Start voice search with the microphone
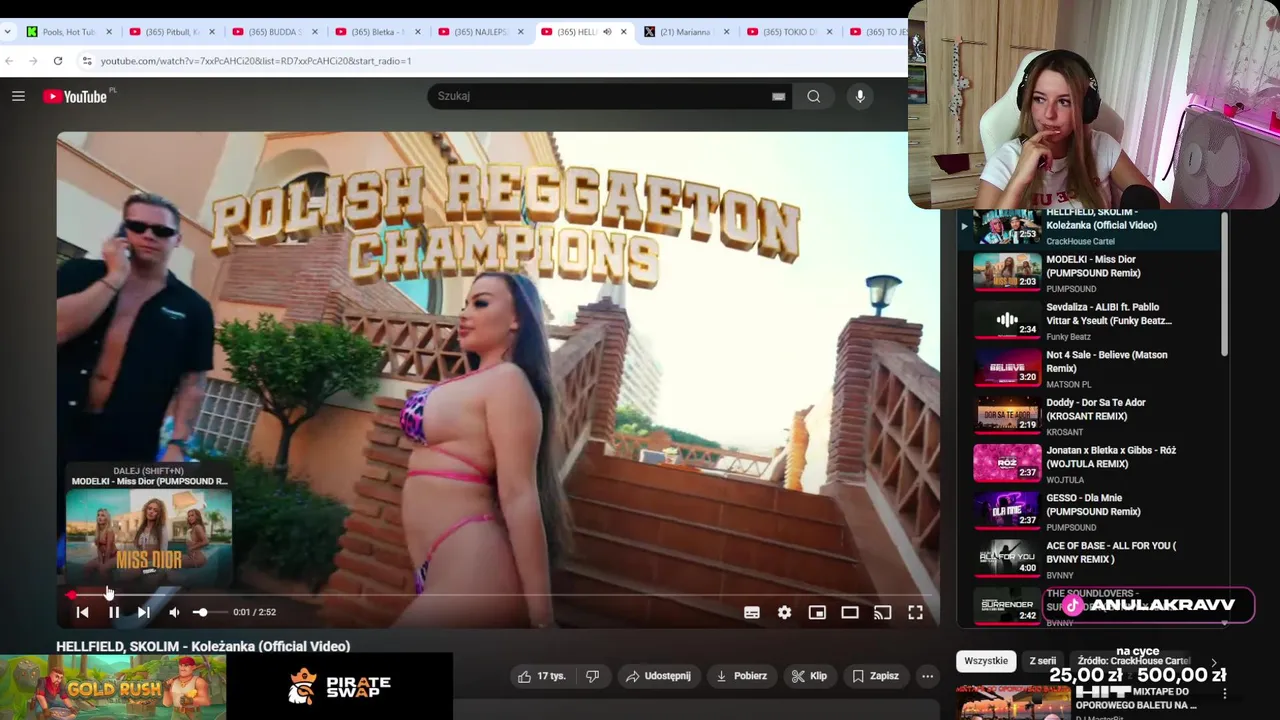Image resolution: width=1280 pixels, height=720 pixels. (x=860, y=96)
